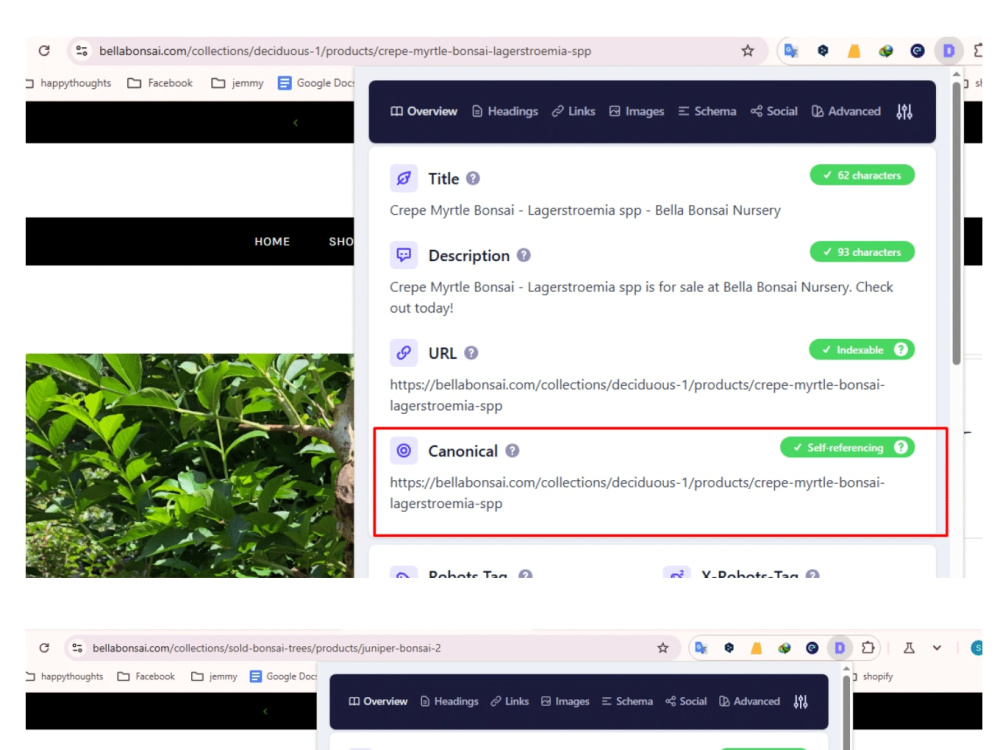Switch to Social tab in top panel

[x=774, y=111]
